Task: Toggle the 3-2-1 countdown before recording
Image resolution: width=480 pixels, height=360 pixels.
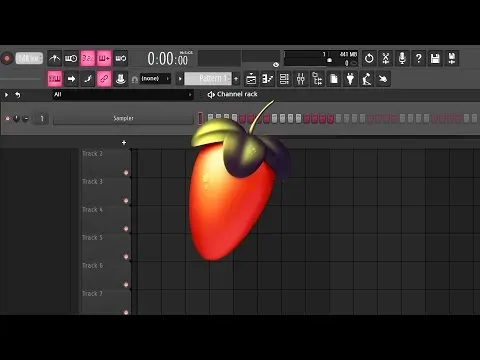Action: (x=88, y=58)
